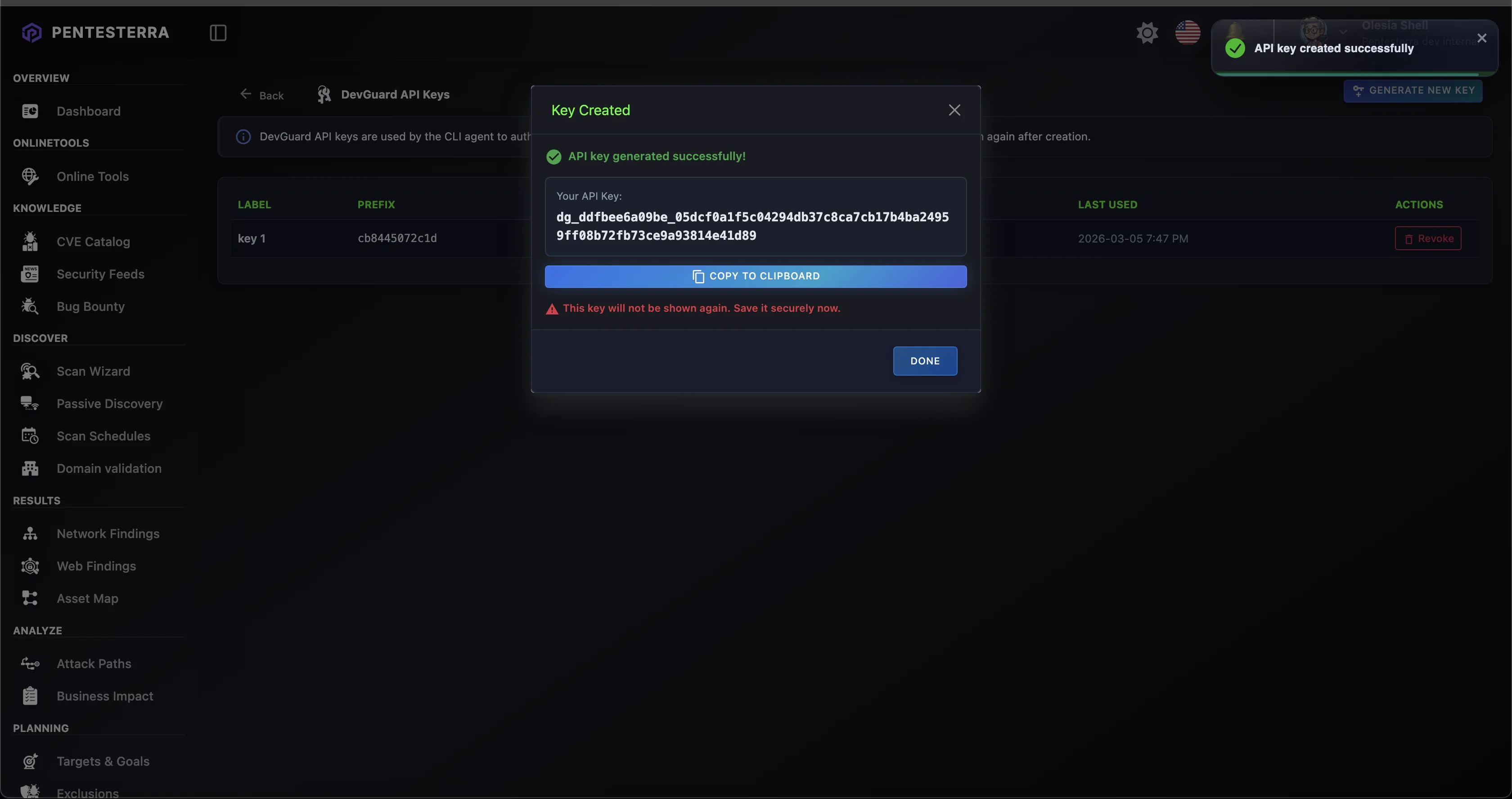Open Security Feeds page
The width and height of the screenshot is (1512, 799).
click(x=100, y=274)
